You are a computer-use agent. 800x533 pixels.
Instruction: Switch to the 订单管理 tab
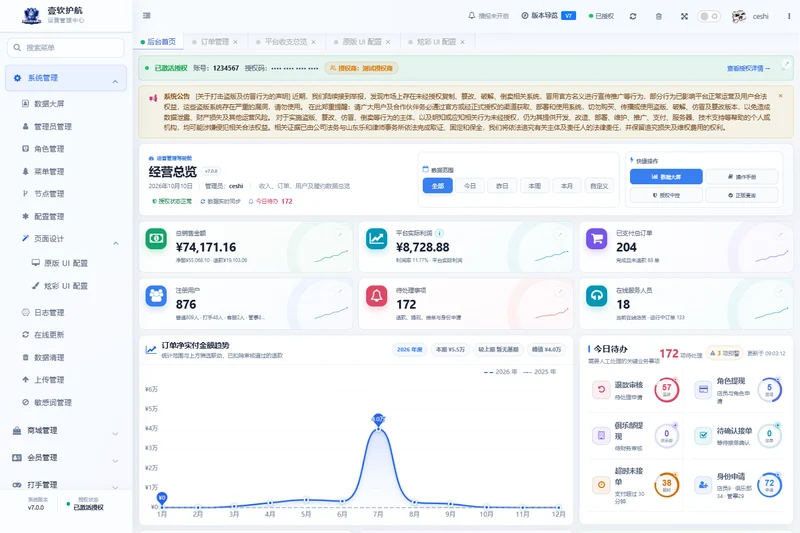(215, 42)
